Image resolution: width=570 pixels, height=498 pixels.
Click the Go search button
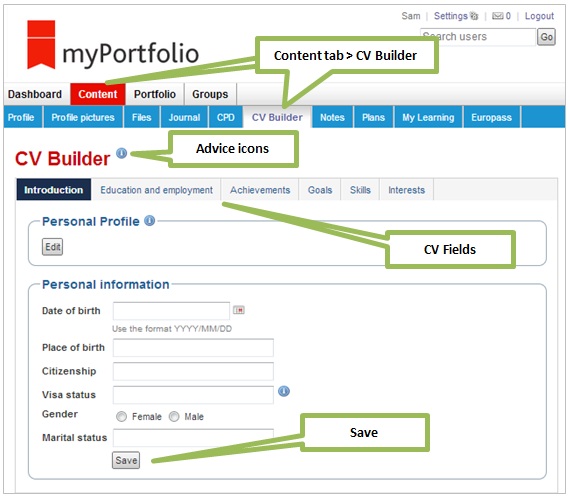(546, 37)
